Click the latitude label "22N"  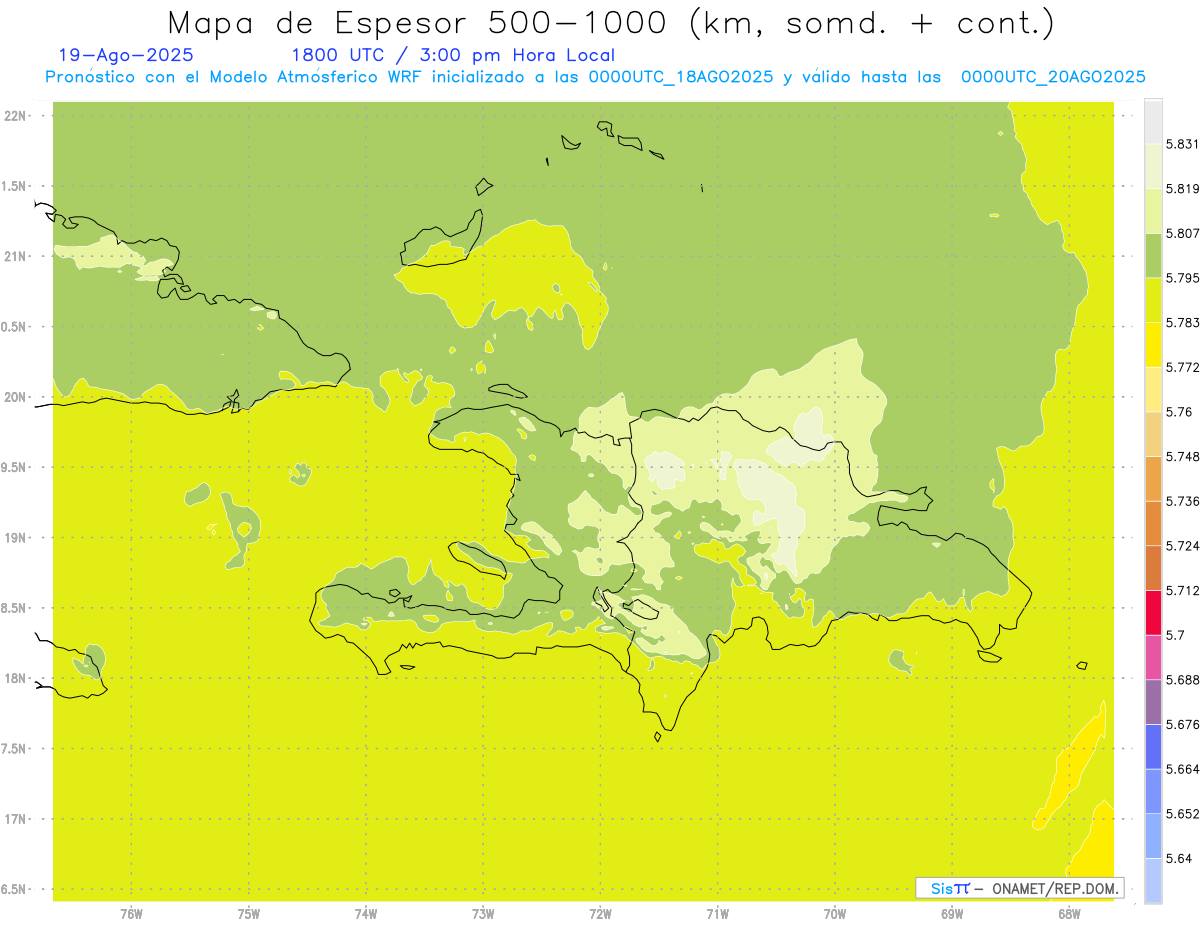(16, 116)
